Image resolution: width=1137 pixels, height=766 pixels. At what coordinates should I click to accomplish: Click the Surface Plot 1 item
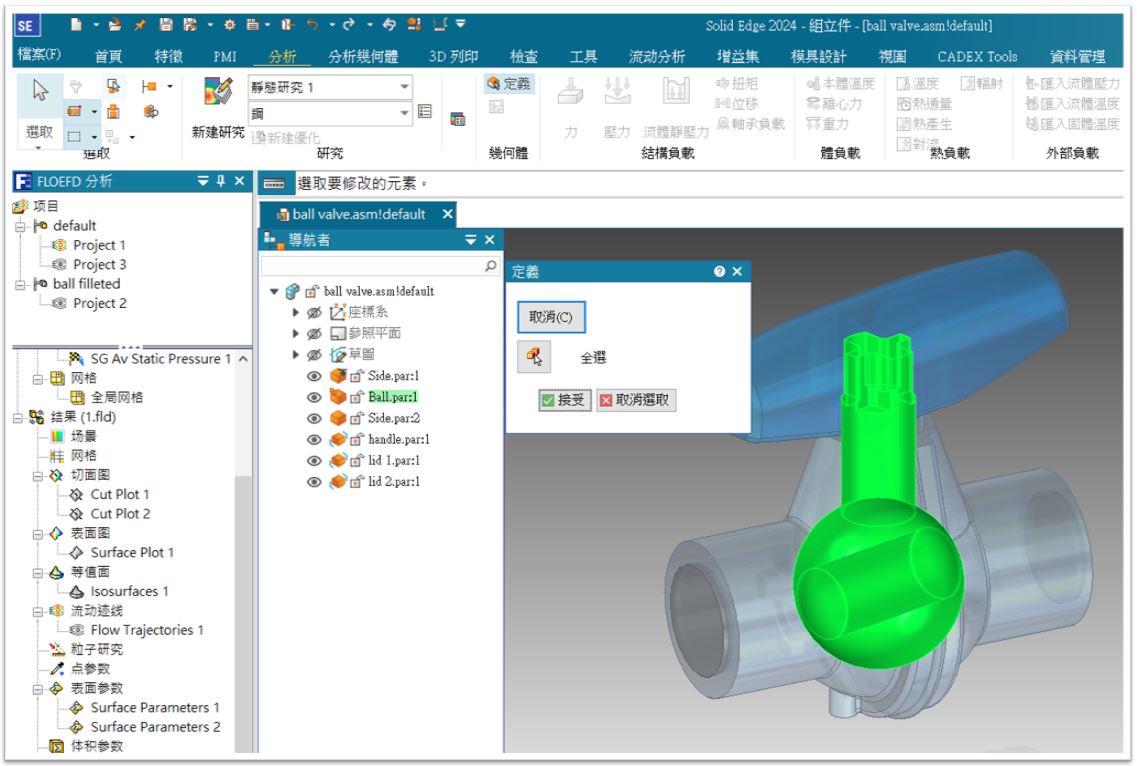[132, 552]
